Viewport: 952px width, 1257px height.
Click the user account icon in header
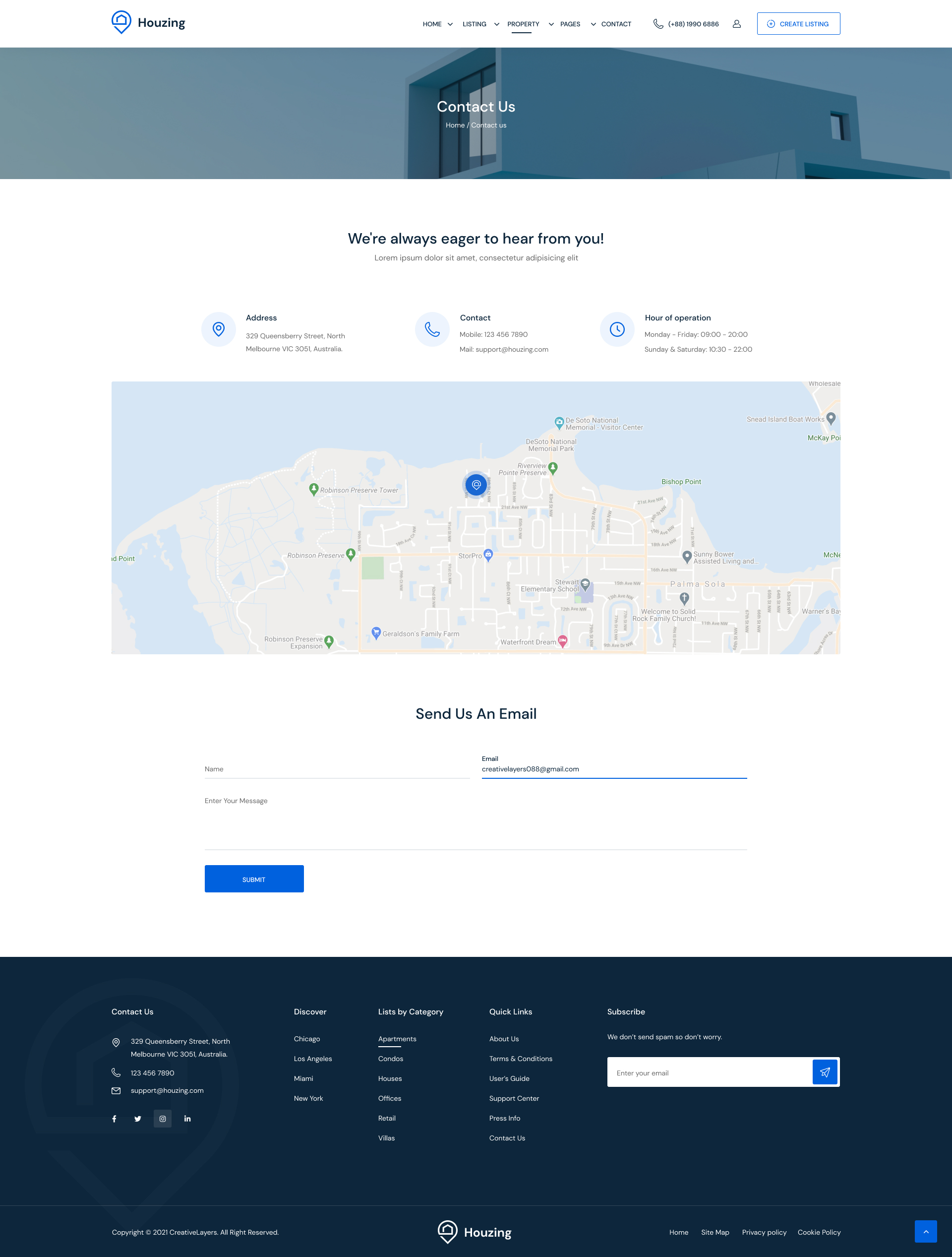coord(737,24)
